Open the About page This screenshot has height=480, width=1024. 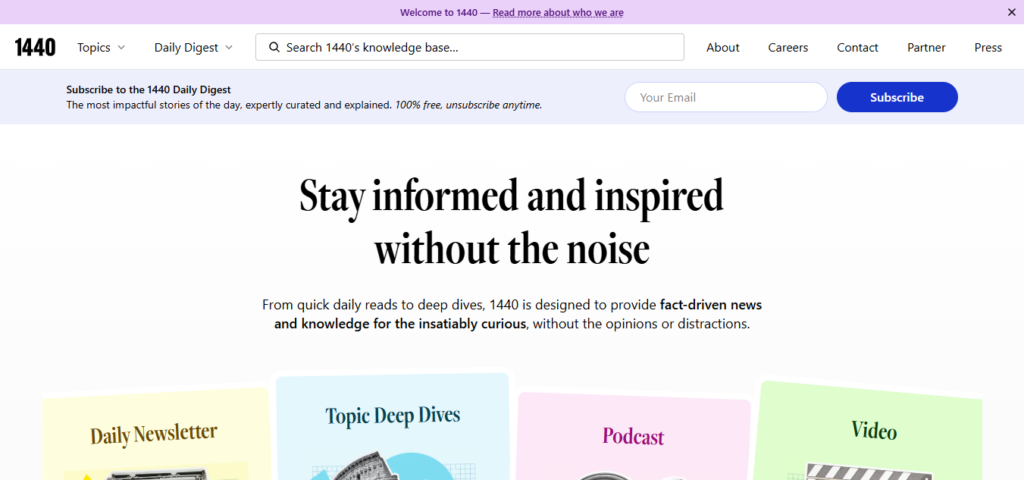pyautogui.click(x=723, y=47)
